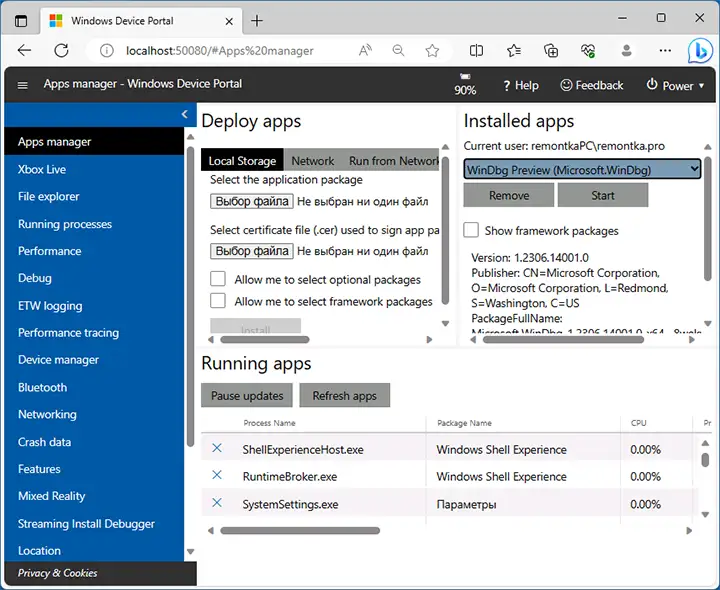Switch to the Network tab
The width and height of the screenshot is (720, 590).
click(x=313, y=161)
